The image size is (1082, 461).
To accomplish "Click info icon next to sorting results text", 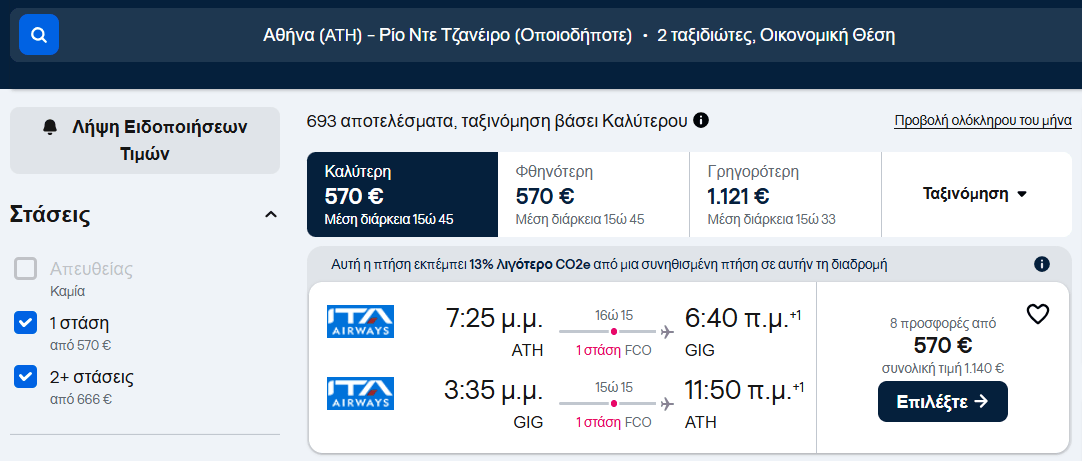I will tap(701, 121).
